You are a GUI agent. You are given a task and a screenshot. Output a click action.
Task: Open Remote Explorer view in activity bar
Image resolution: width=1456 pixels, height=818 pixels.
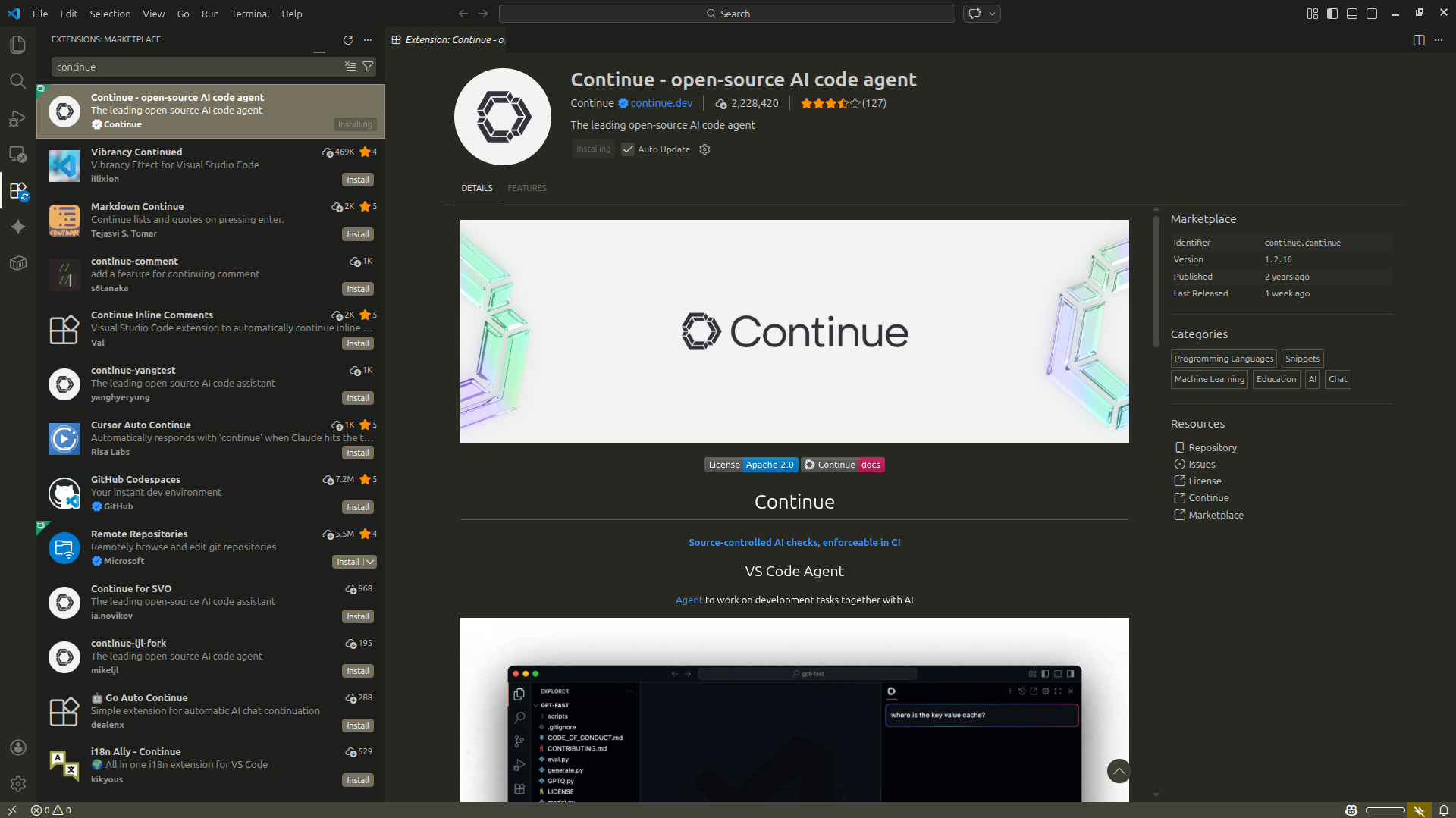click(18, 154)
